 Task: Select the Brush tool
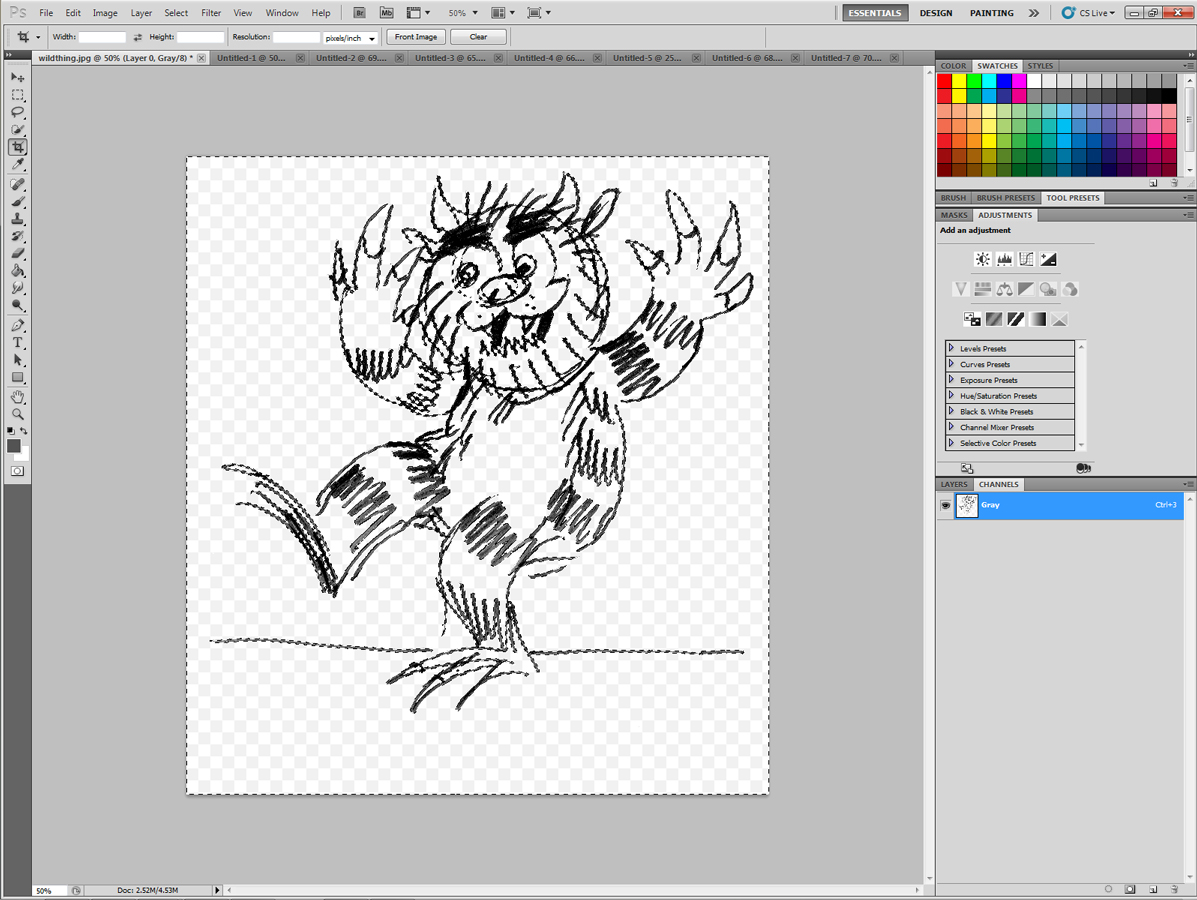[18, 202]
